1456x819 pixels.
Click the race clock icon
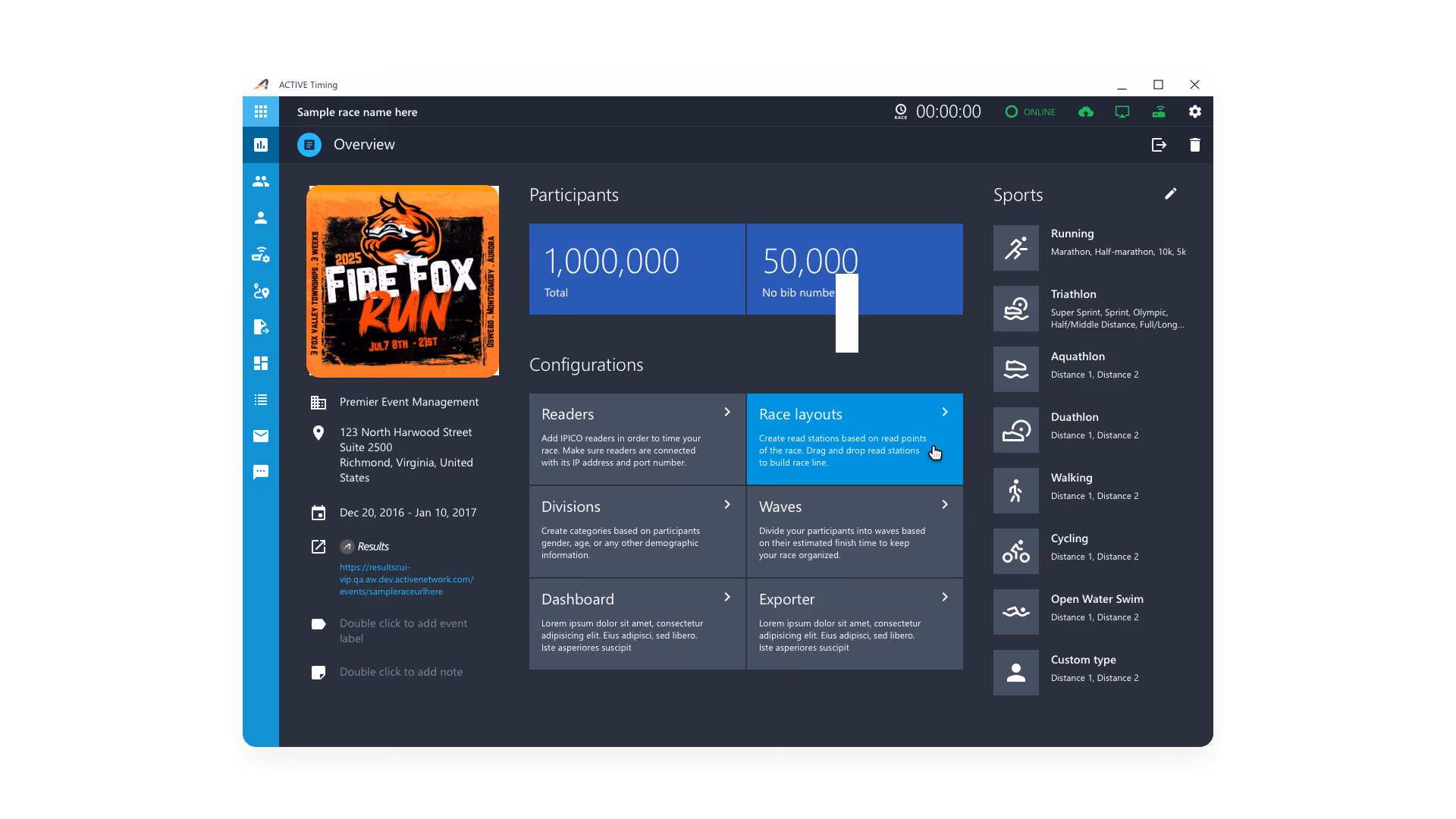(x=900, y=111)
